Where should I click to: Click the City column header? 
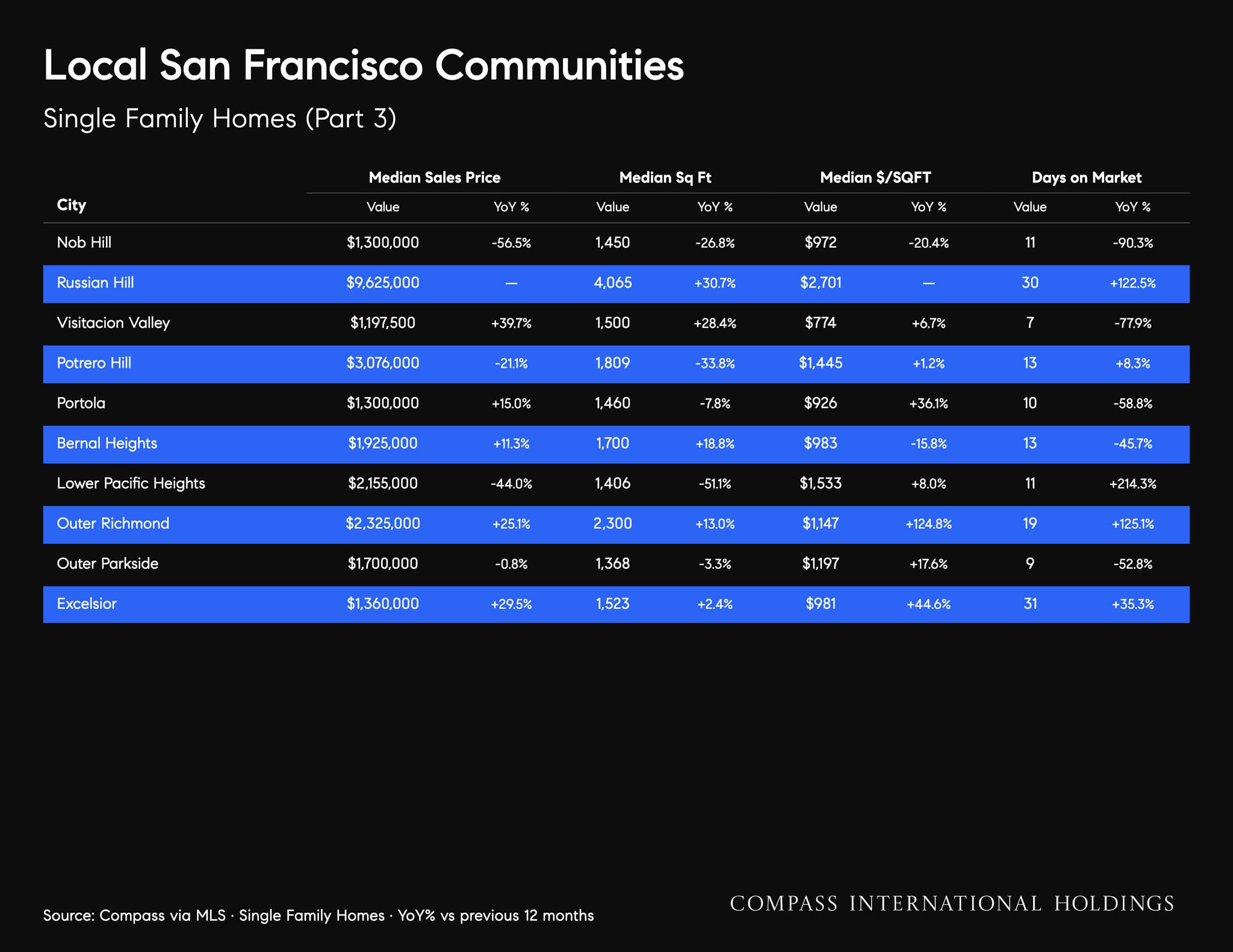[x=71, y=205]
